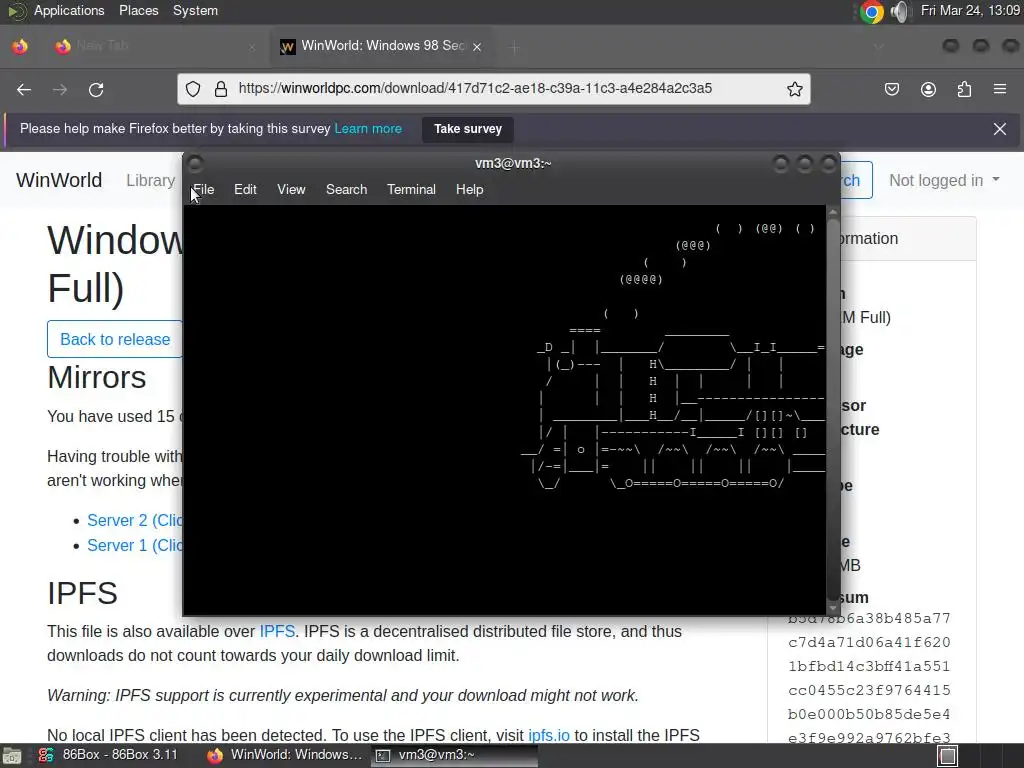Select vm3@vm3 terminal taskbar entry

point(455,755)
